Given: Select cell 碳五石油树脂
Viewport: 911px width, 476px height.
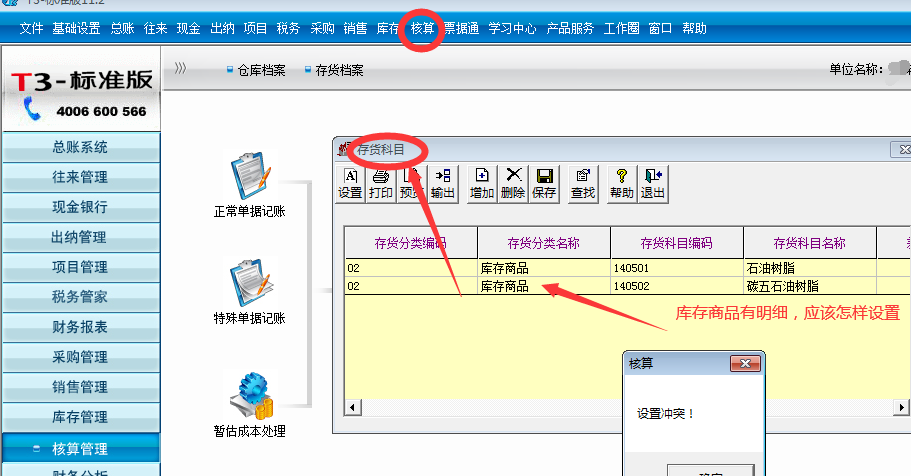Looking at the screenshot, I should [810, 286].
